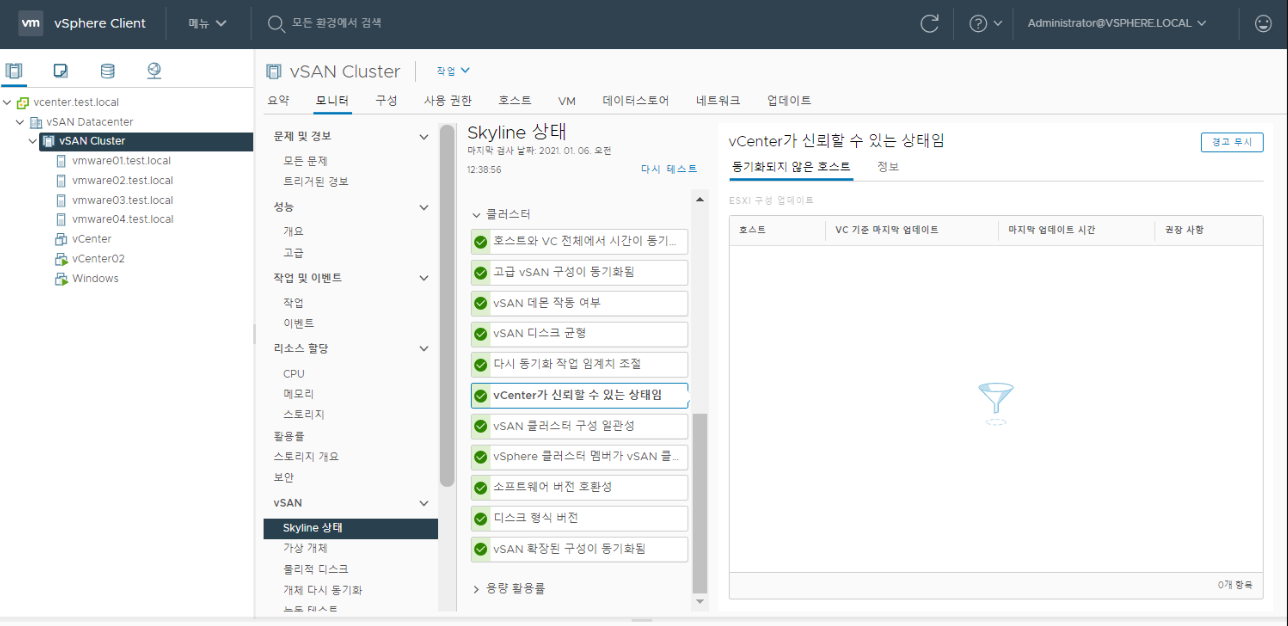
Task: Open the Networking inventory view icon
Action: [x=154, y=71]
